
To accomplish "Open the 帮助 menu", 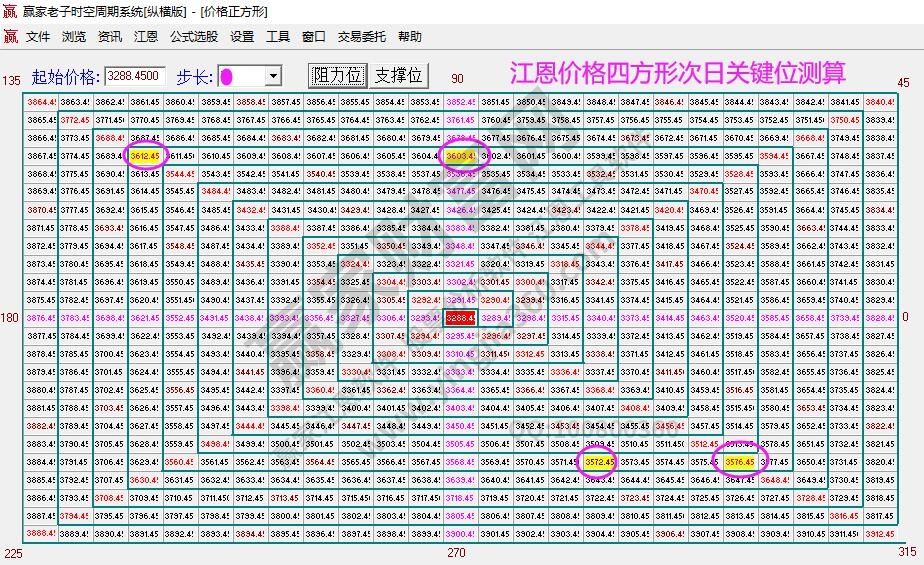I will (x=410, y=37).
